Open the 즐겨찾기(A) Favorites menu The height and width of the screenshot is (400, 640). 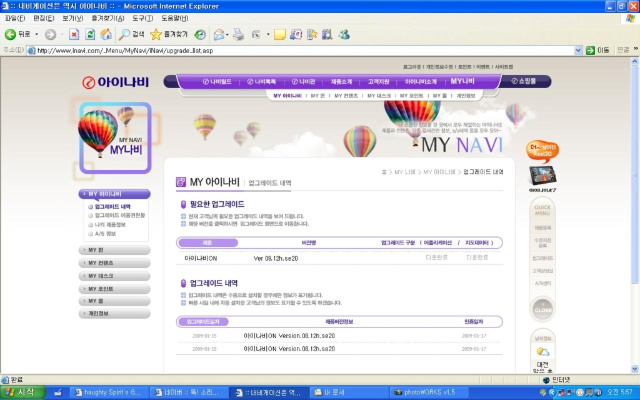(108, 18)
